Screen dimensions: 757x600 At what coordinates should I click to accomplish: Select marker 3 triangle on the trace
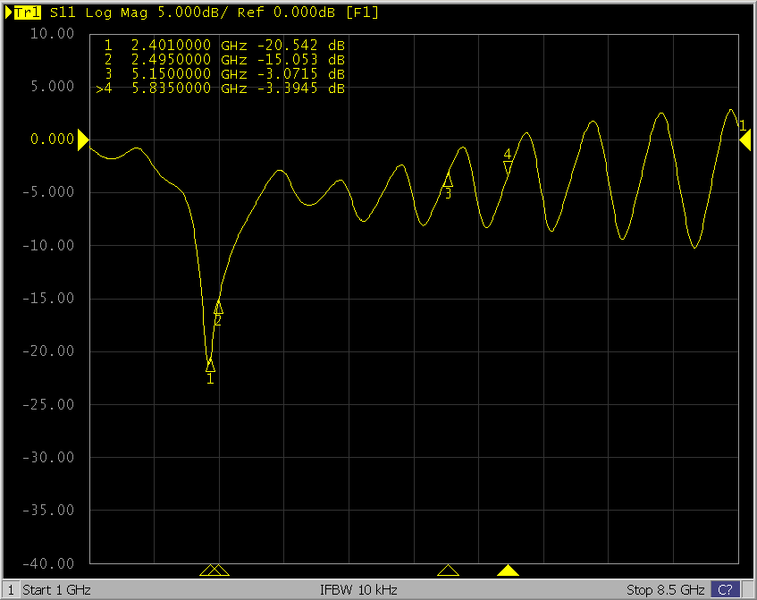(x=448, y=180)
